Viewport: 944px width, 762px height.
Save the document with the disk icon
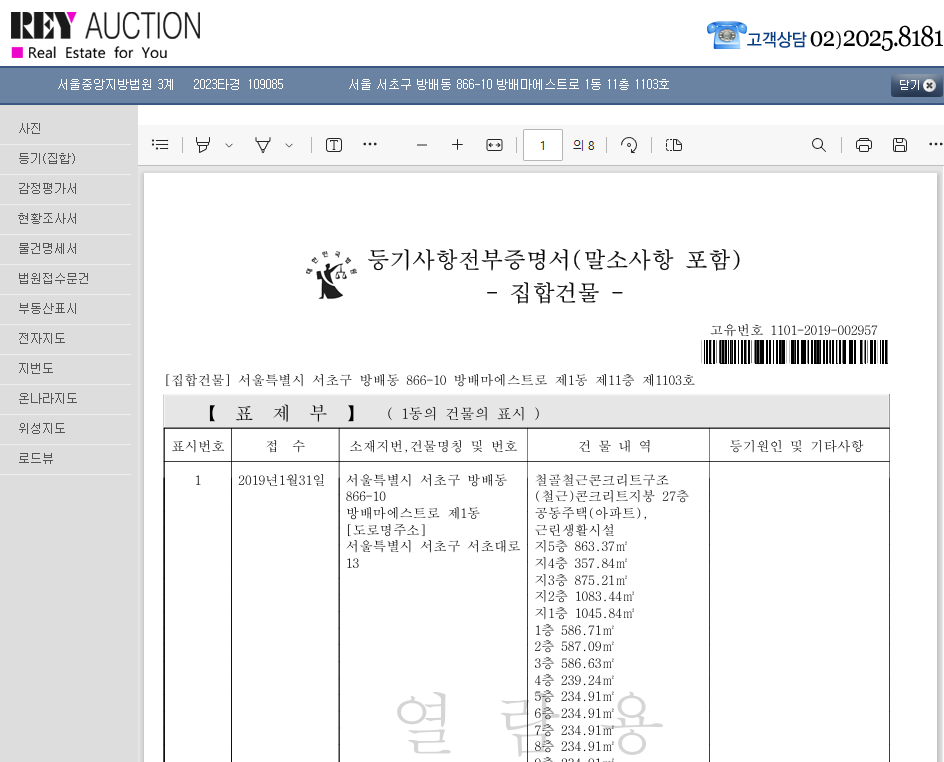point(900,144)
